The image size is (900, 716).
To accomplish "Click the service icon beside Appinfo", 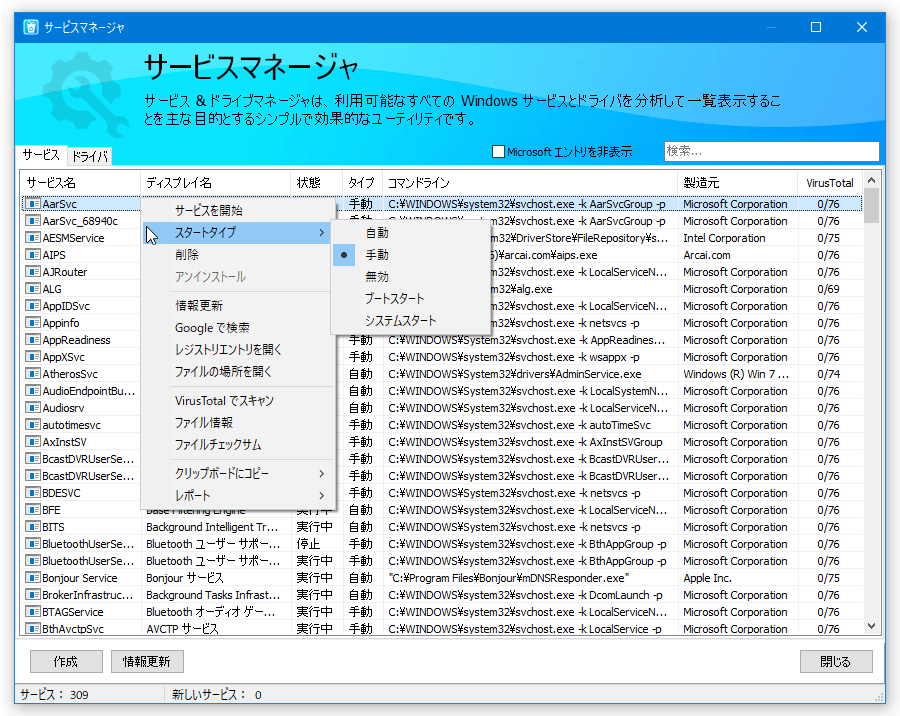I will point(33,323).
